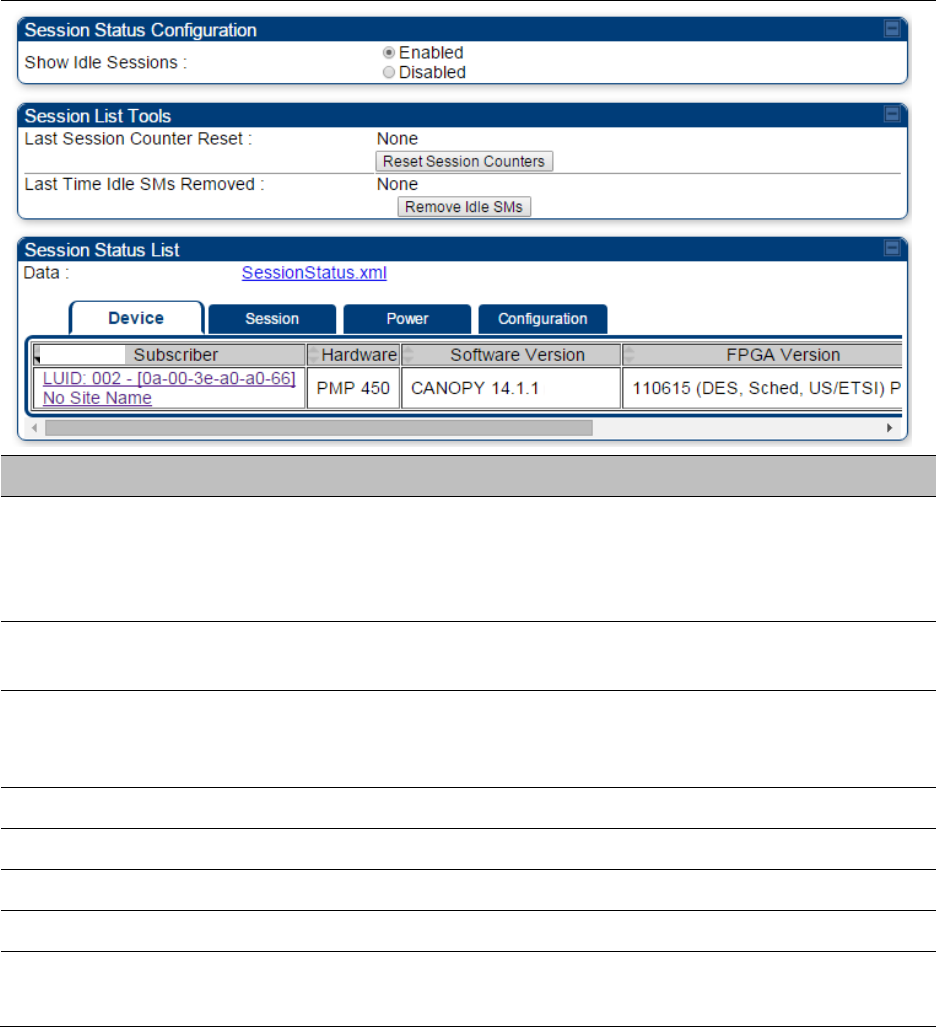
Task: Click the CANOPY 14.1.1 software version cell
Action: [511, 388]
